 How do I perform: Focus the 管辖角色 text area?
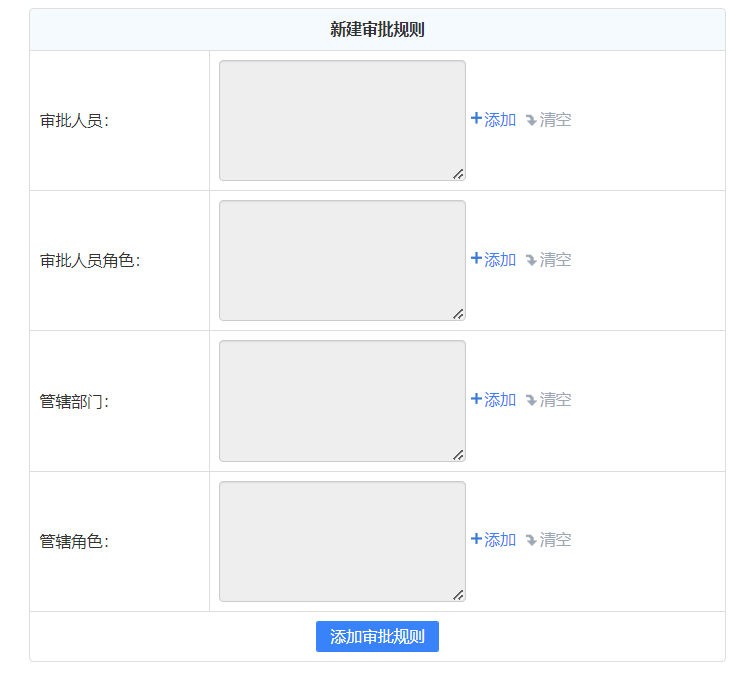[342, 541]
